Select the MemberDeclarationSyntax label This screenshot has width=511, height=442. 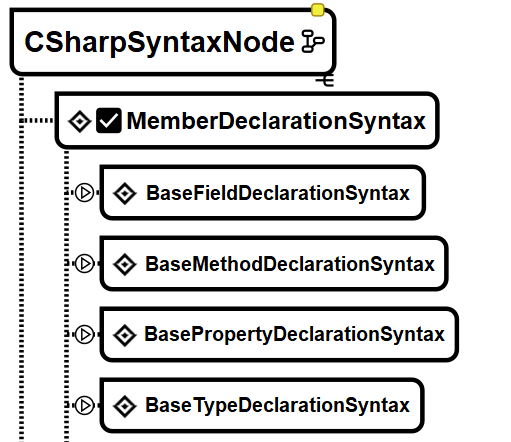coord(276,121)
